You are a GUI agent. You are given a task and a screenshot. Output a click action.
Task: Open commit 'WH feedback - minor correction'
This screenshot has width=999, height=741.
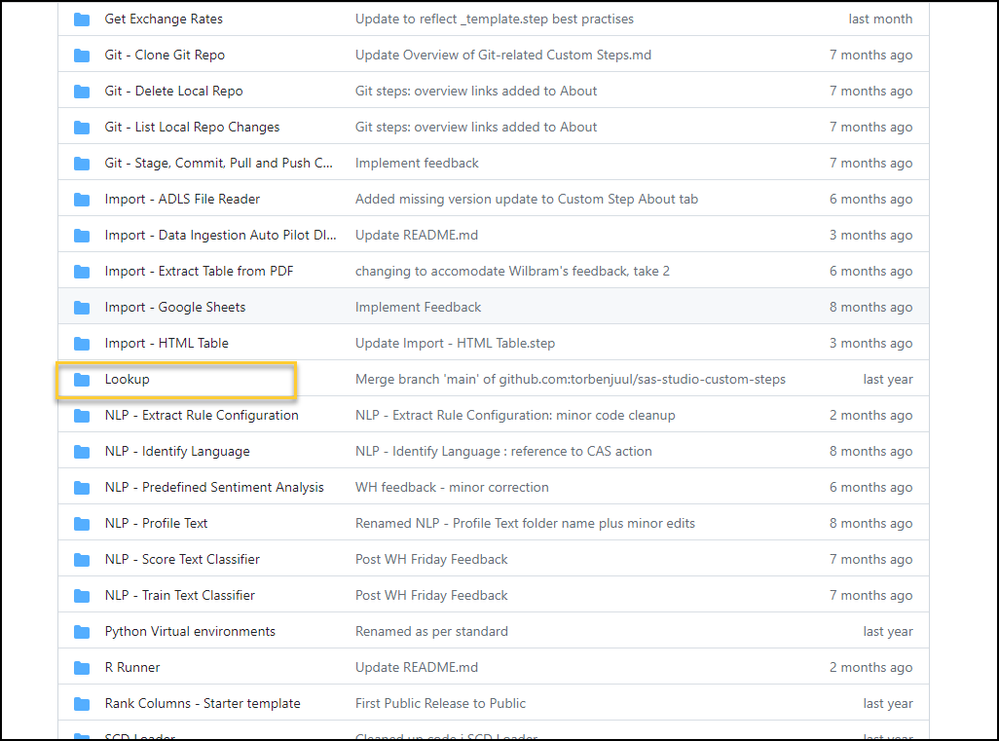pyautogui.click(x=452, y=488)
